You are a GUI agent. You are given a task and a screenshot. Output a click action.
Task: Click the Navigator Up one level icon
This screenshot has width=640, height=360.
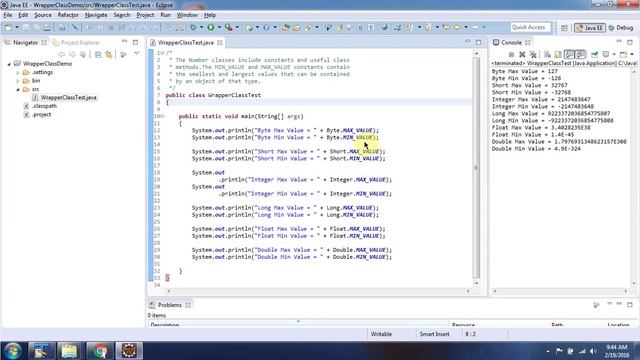pyautogui.click(x=83, y=54)
